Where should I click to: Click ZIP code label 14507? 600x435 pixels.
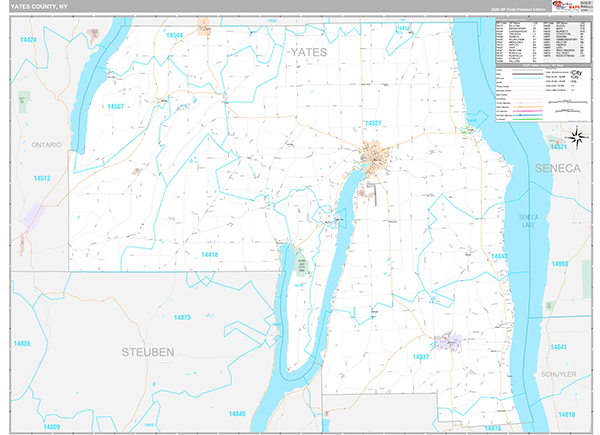[x=115, y=106]
